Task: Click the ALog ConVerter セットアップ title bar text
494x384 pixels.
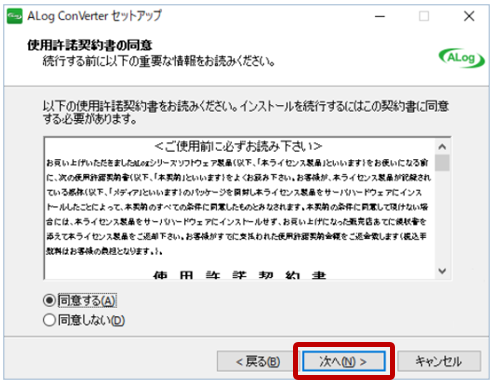Action: 94,16
